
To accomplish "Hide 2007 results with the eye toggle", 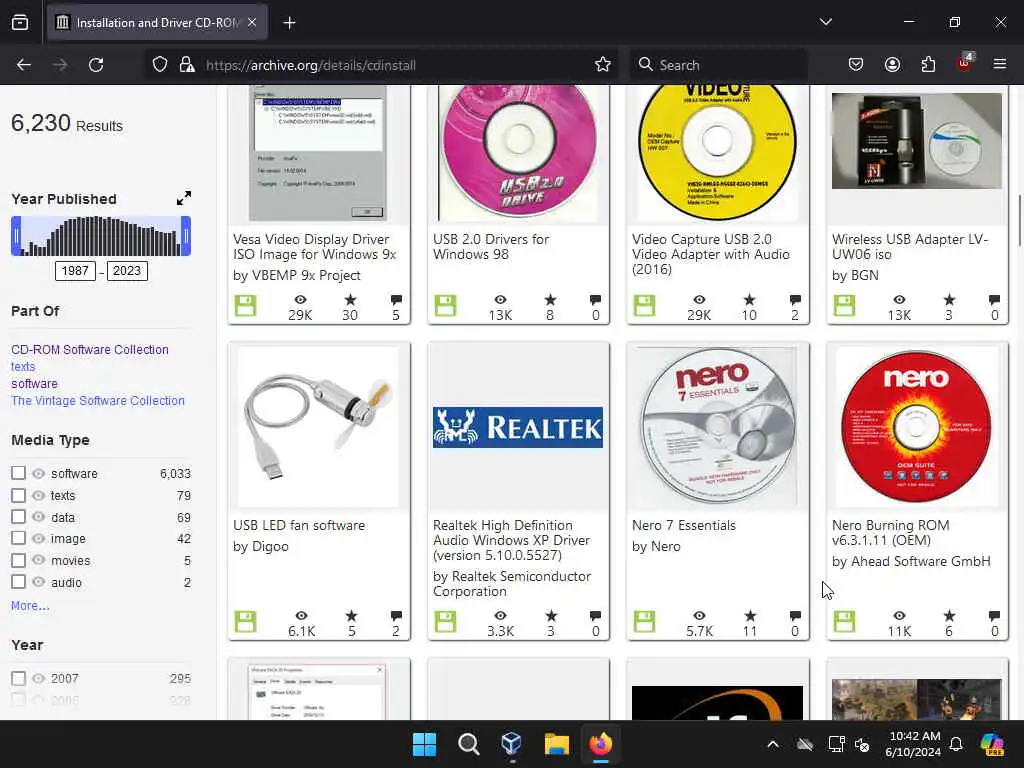I will pyautogui.click(x=39, y=679).
